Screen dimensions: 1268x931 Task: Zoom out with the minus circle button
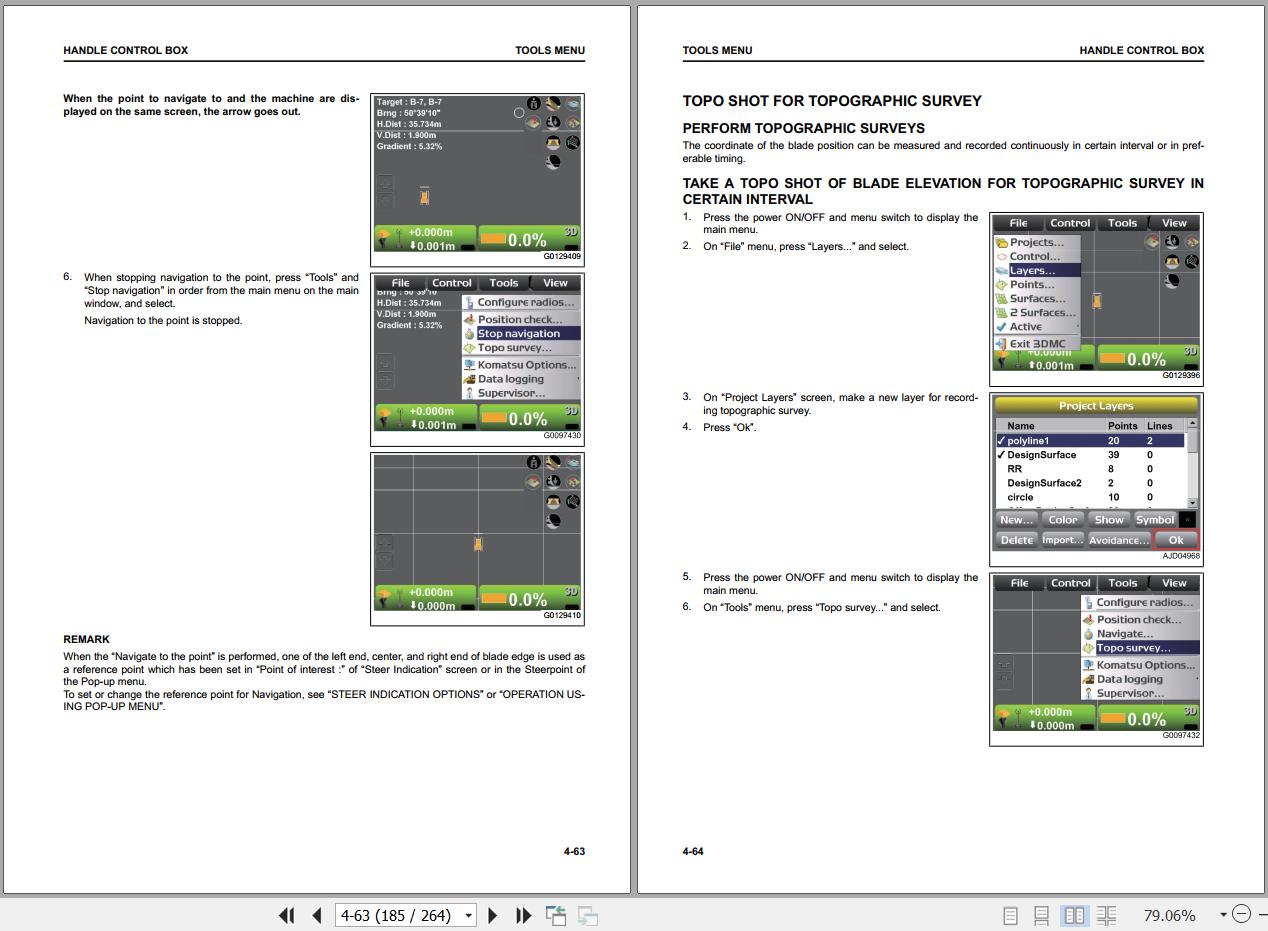(x=1241, y=914)
